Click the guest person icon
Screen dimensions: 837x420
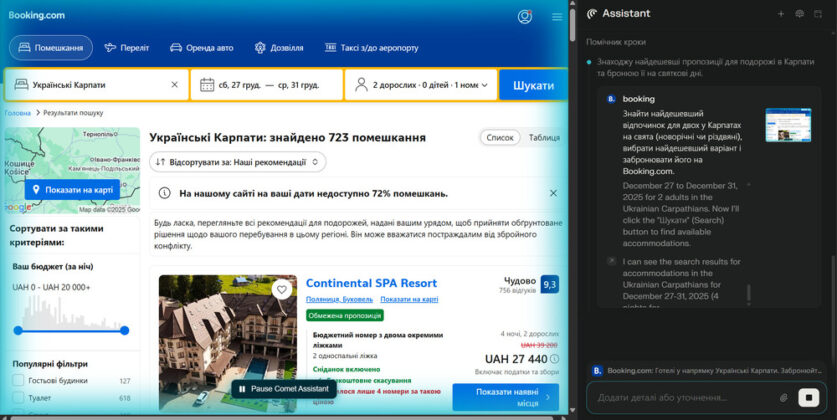(x=361, y=84)
